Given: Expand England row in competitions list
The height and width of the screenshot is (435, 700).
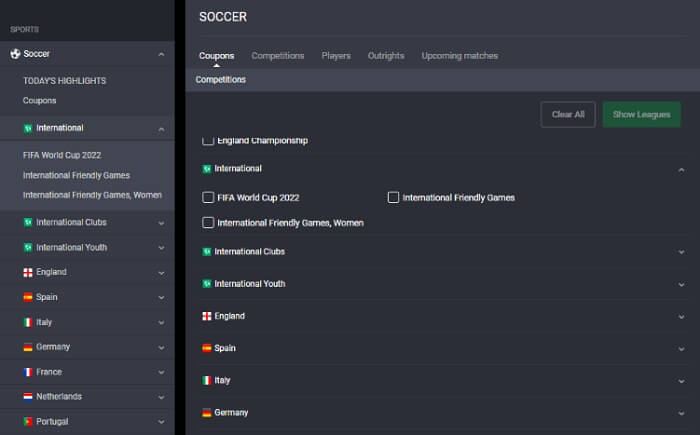Looking at the screenshot, I should (x=681, y=317).
